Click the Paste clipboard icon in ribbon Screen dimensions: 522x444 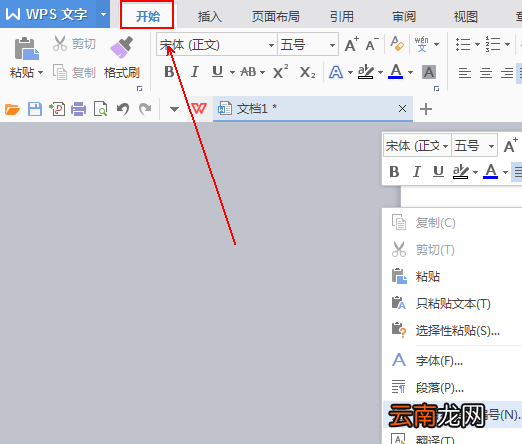click(26, 49)
